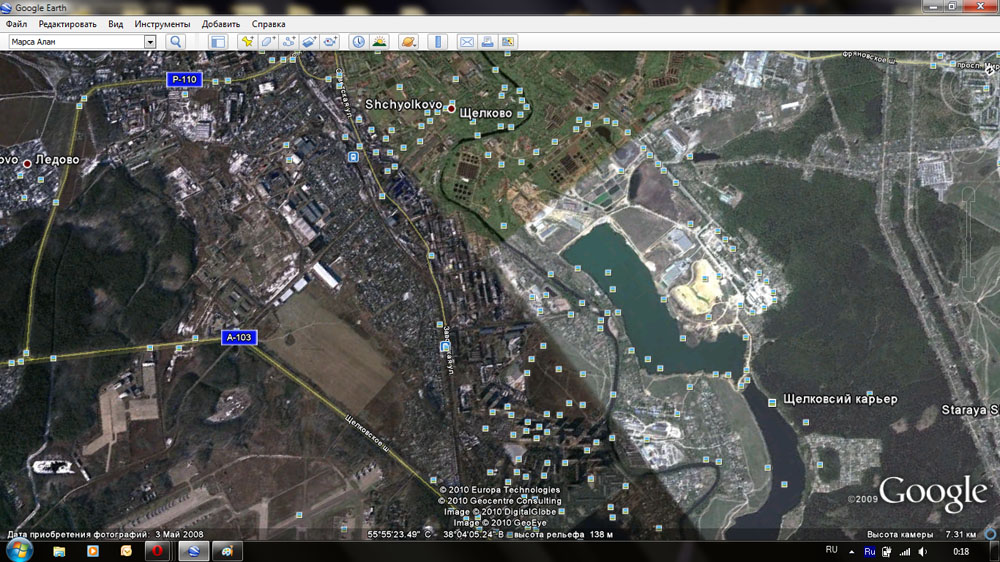The height and width of the screenshot is (562, 1000).
Task: Click the A-103 road shield
Action: click(239, 337)
